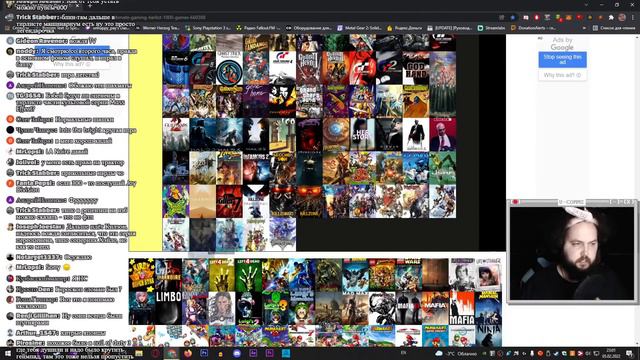The height and width of the screenshot is (360, 640).
Task: Click 'Stop seeing this ad' button
Action: tap(562, 60)
